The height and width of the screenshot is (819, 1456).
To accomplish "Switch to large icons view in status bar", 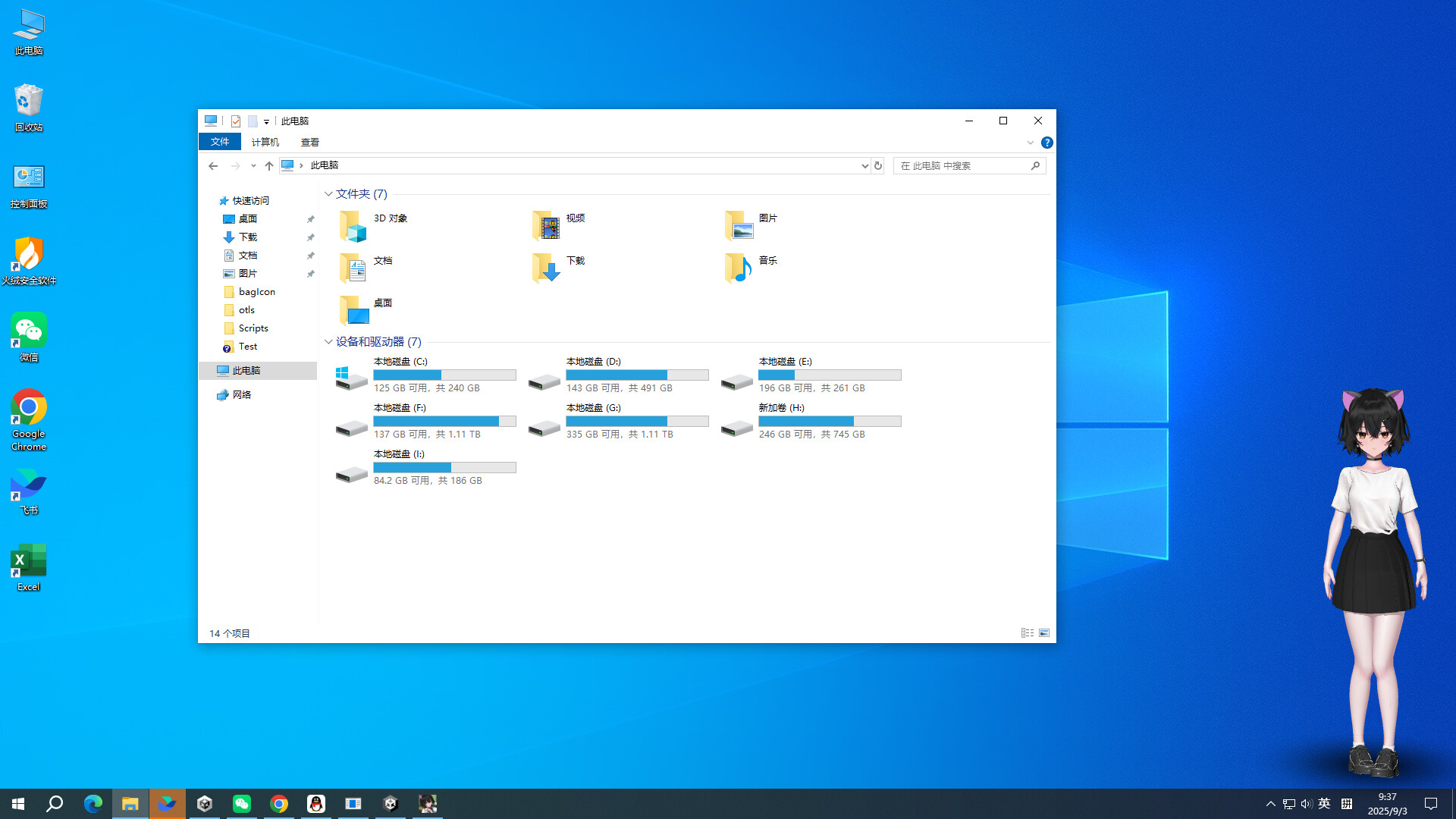I will 1043,632.
